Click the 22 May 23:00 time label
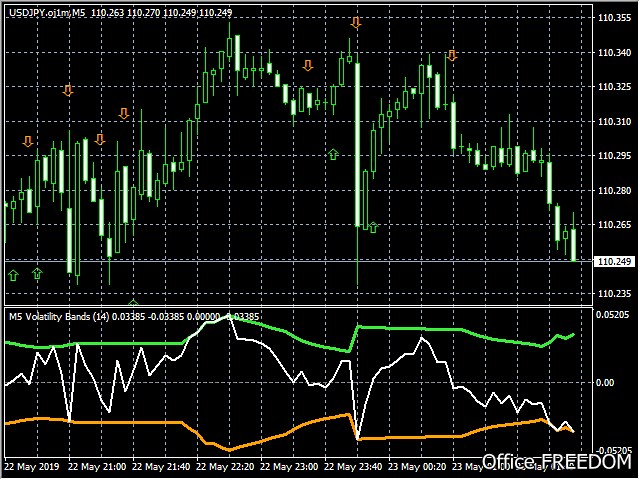Image resolution: width=640 pixels, height=480 pixels. click(x=289, y=467)
